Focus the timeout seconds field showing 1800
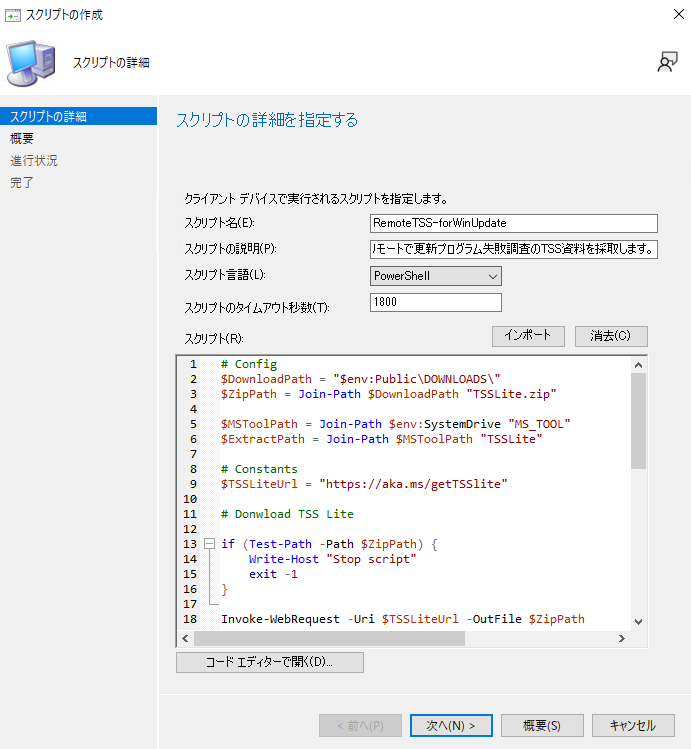 tap(435, 302)
